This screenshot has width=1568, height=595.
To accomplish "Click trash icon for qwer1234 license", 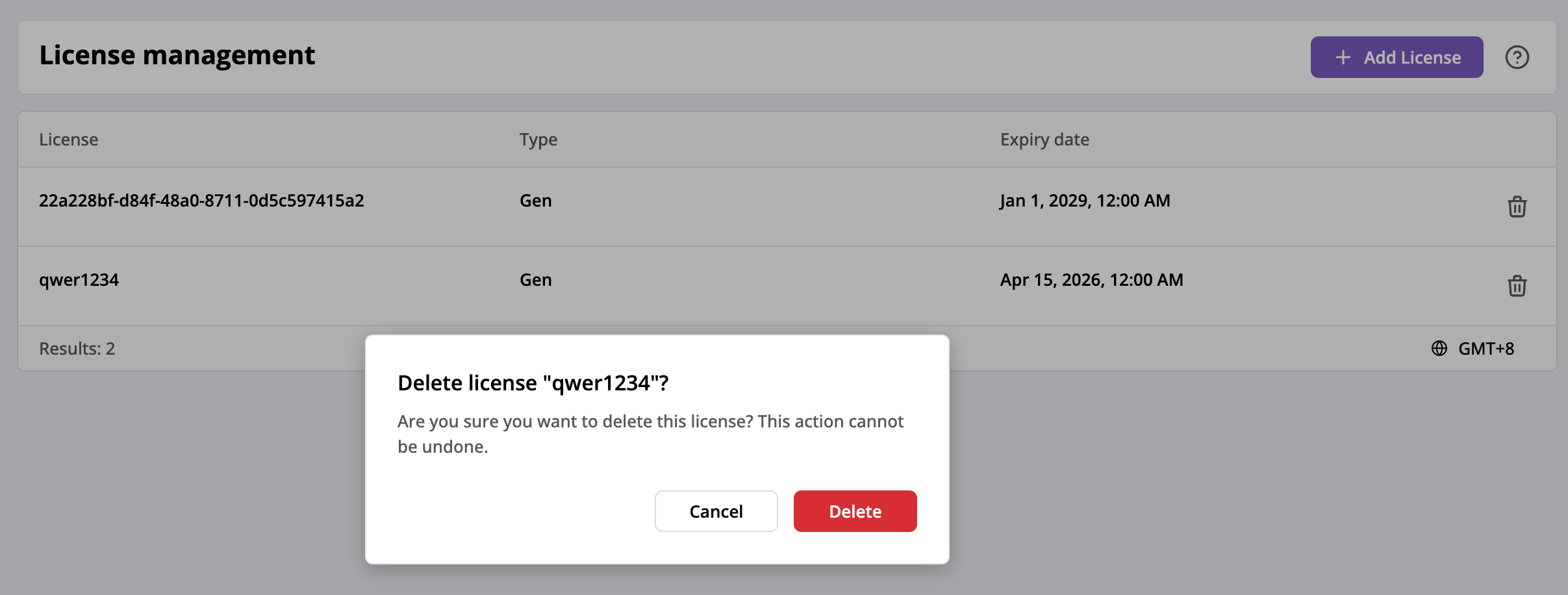I will [1516, 286].
